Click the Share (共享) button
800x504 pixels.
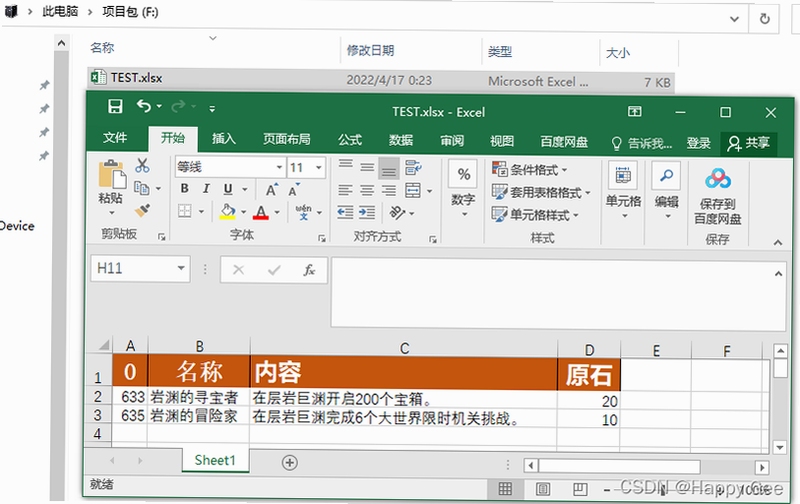(x=748, y=143)
